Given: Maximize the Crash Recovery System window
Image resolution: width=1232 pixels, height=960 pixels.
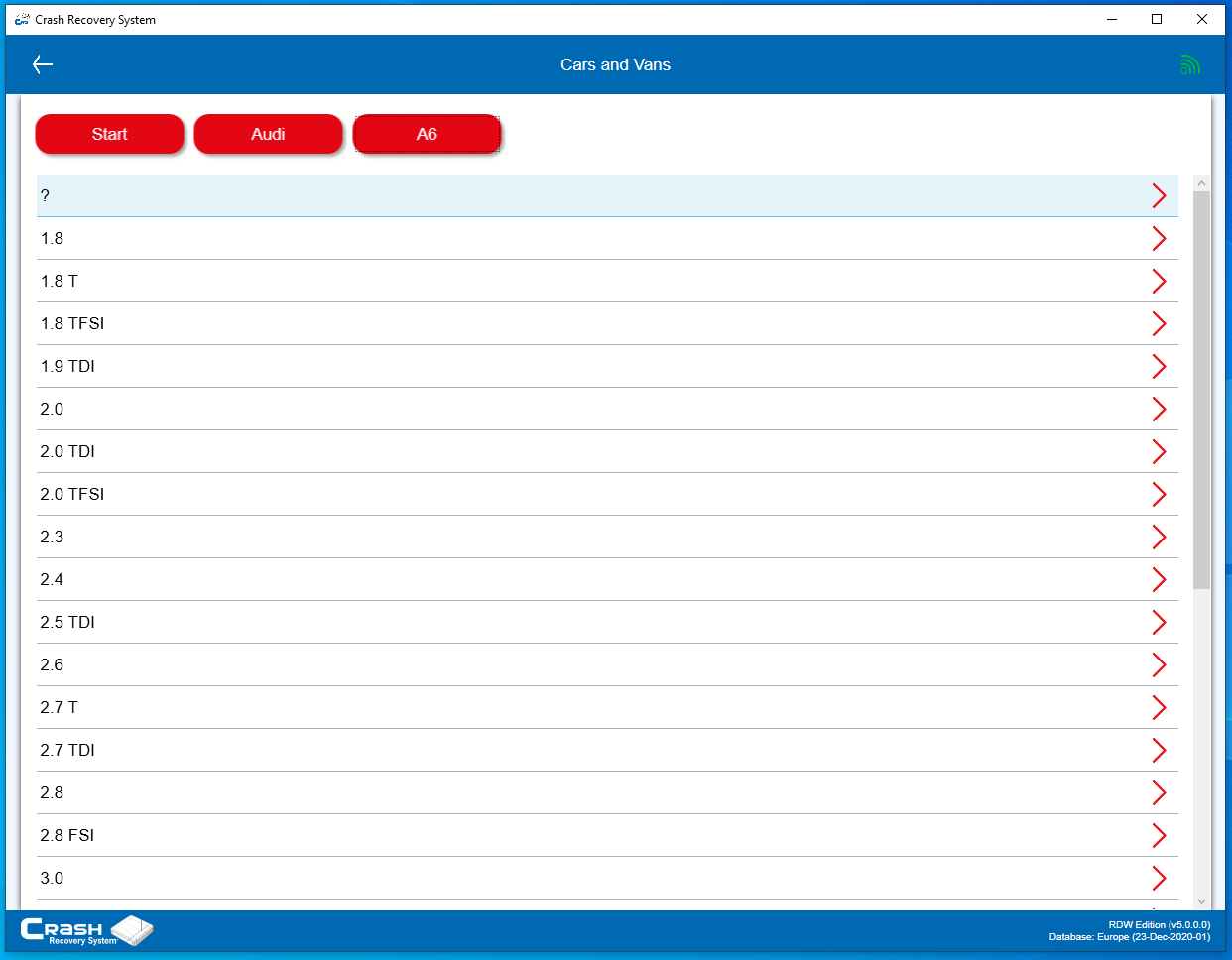Looking at the screenshot, I should pyautogui.click(x=1157, y=19).
